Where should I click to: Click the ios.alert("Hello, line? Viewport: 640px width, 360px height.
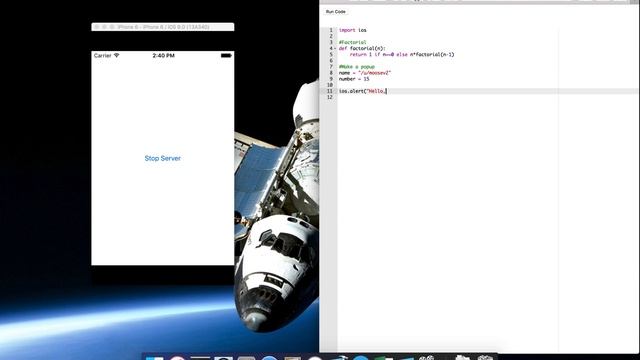(362, 91)
